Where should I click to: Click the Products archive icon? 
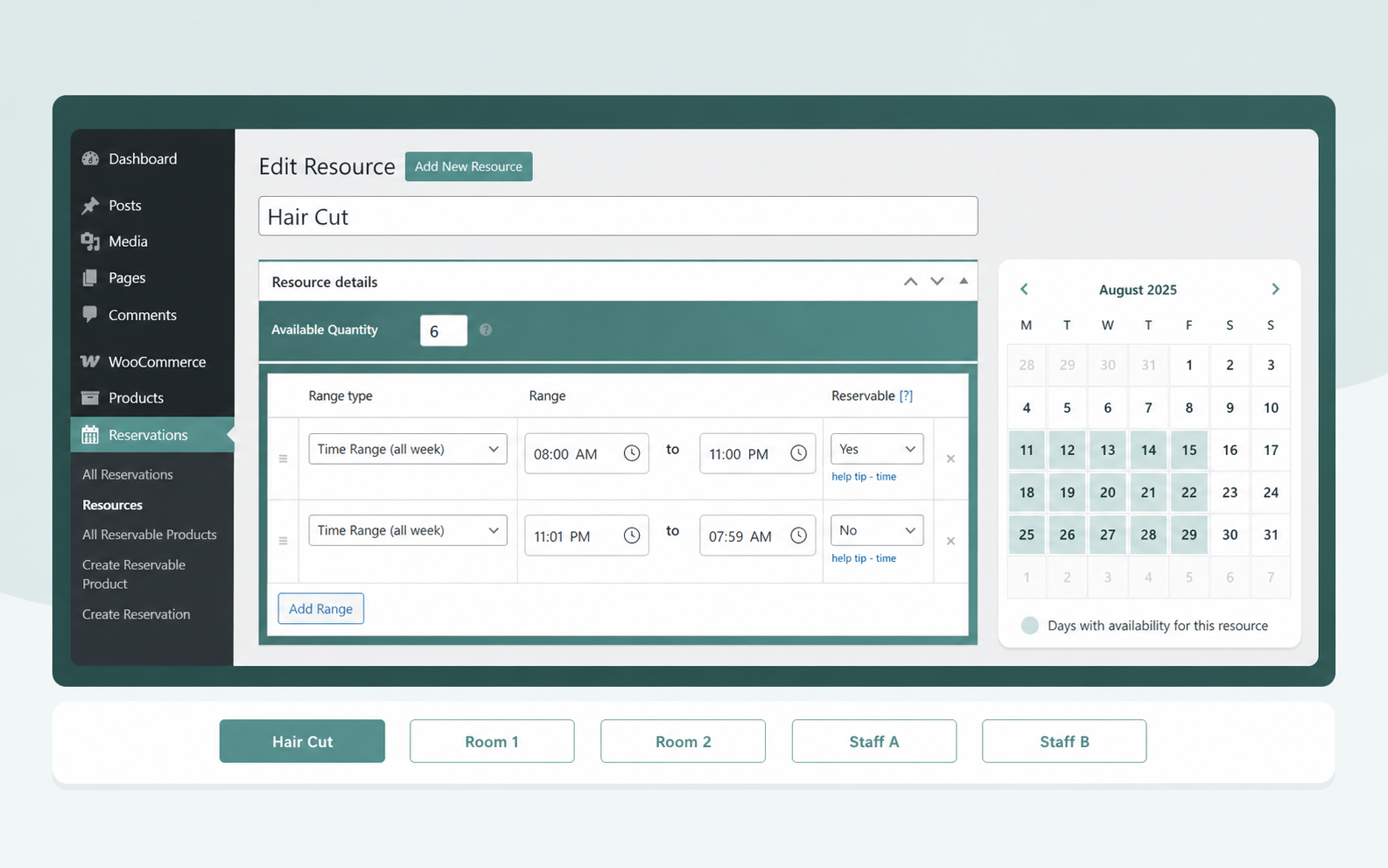click(90, 398)
